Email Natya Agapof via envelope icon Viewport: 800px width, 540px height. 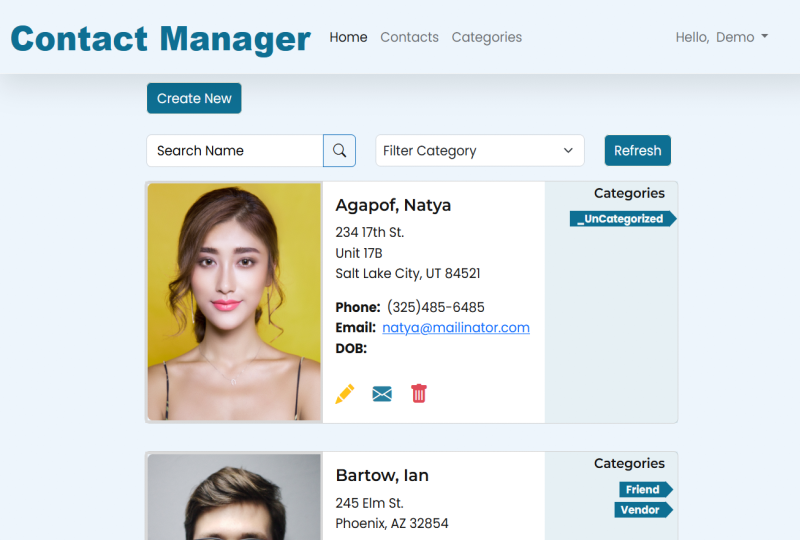coord(382,394)
